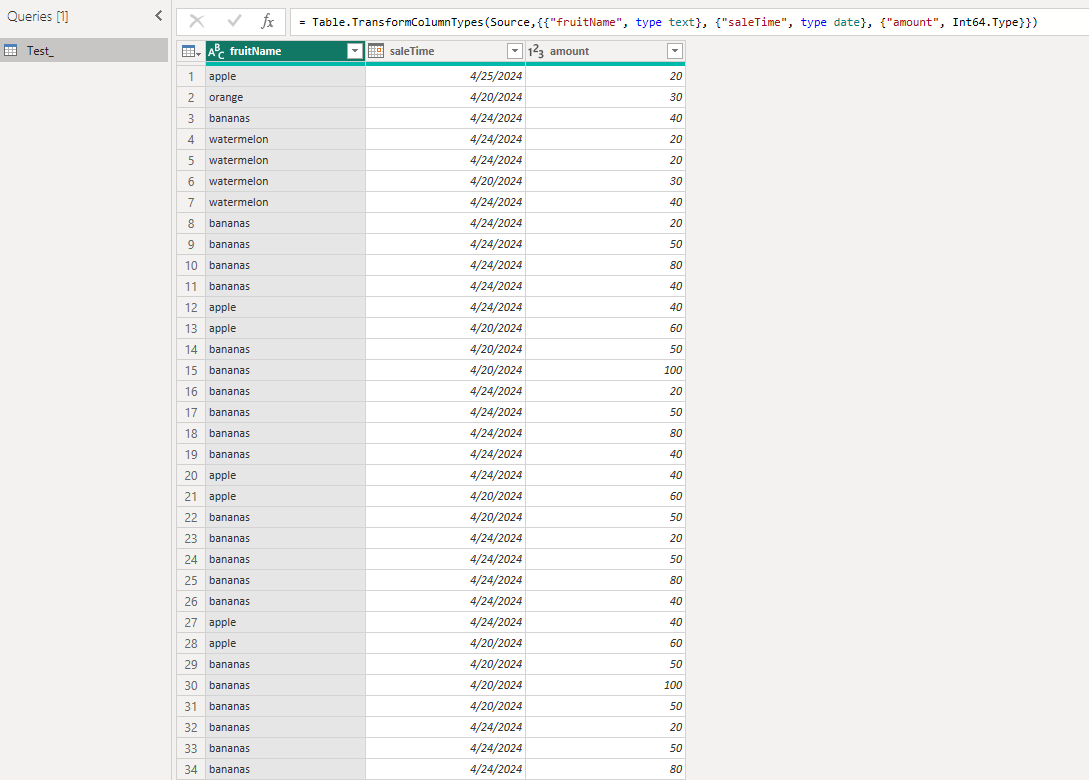Select the 'bananas' cell in row 3
The image size is (1089, 780).
285,118
